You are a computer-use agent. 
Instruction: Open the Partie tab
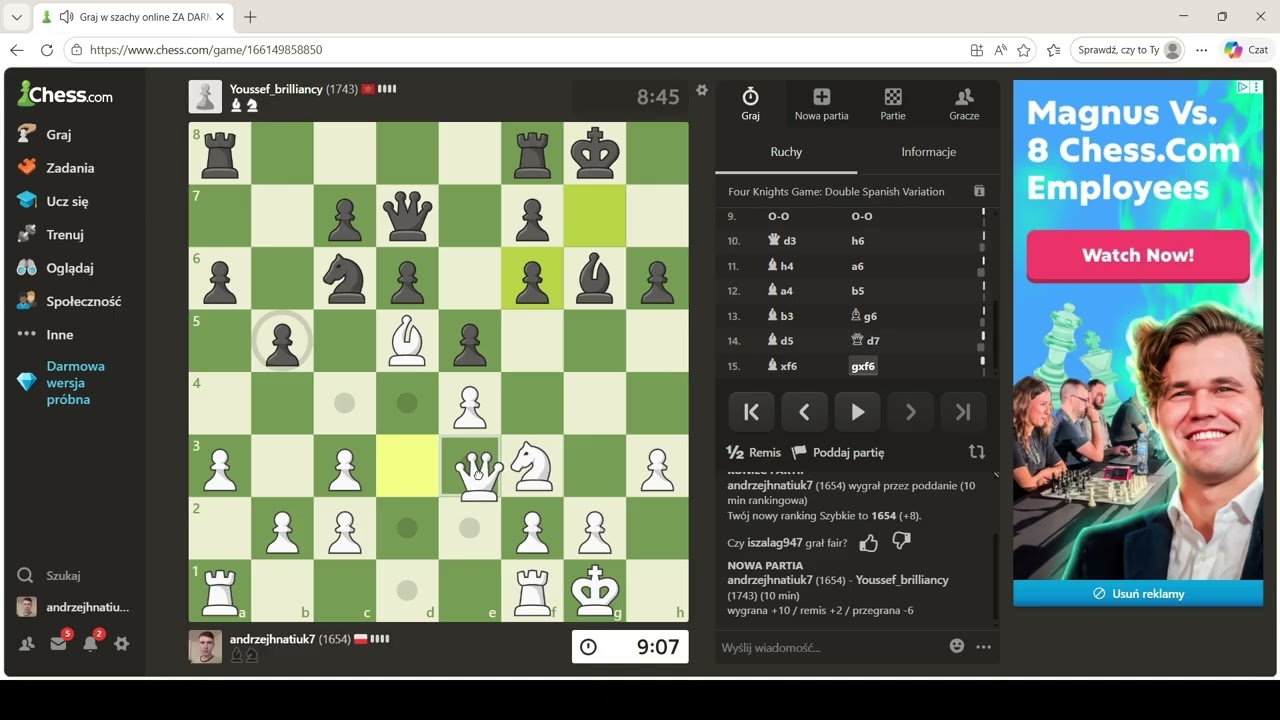(x=893, y=104)
